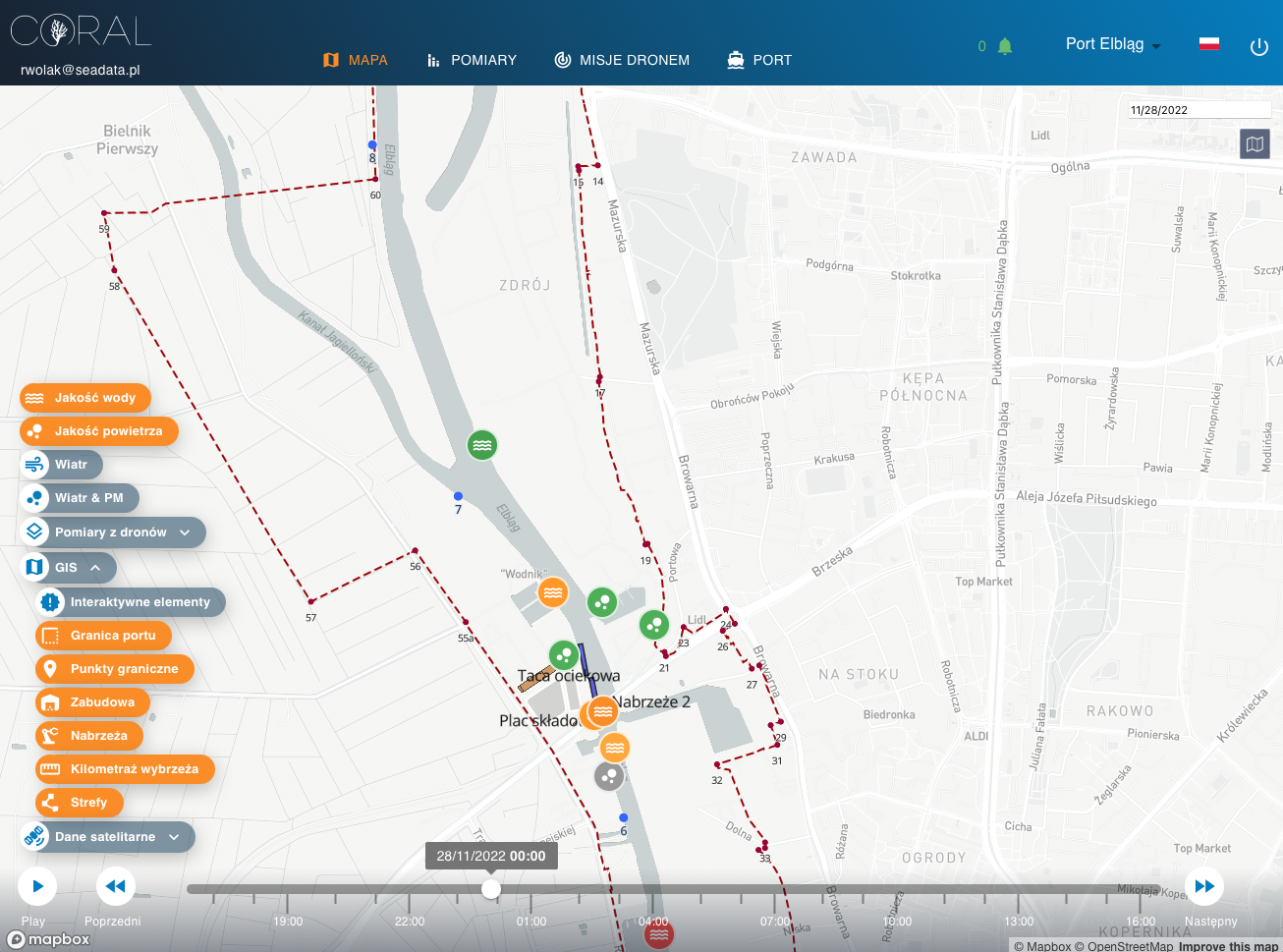The image size is (1283, 952).
Task: Open the map style switcher icon
Action: tap(1255, 144)
